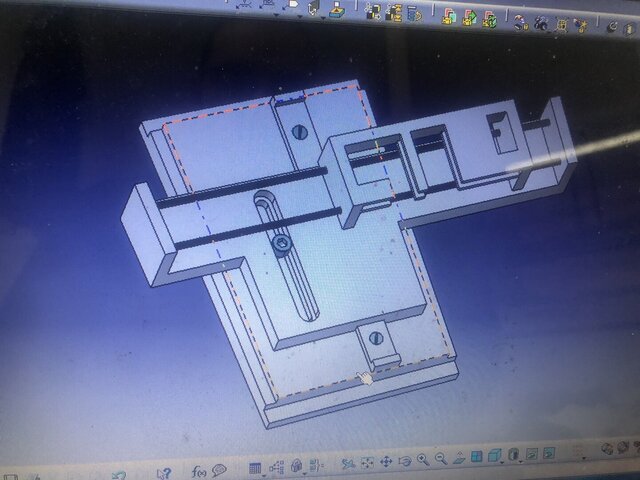The image size is (640, 480).
Task: Expand dropdown arrow under Design Table icon
Action: tap(264, 476)
